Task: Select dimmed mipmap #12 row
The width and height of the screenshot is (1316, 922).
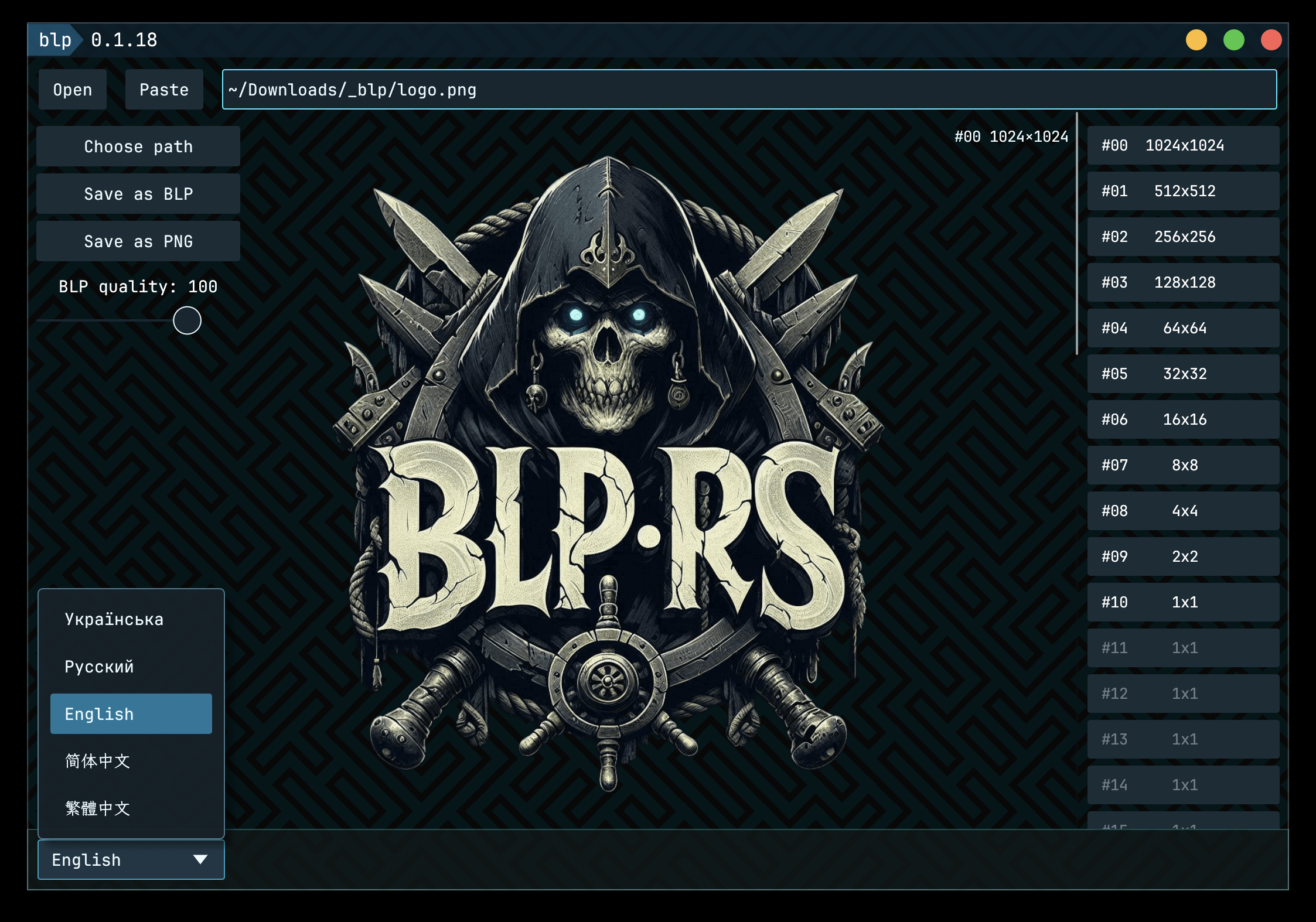Action: [1184, 694]
